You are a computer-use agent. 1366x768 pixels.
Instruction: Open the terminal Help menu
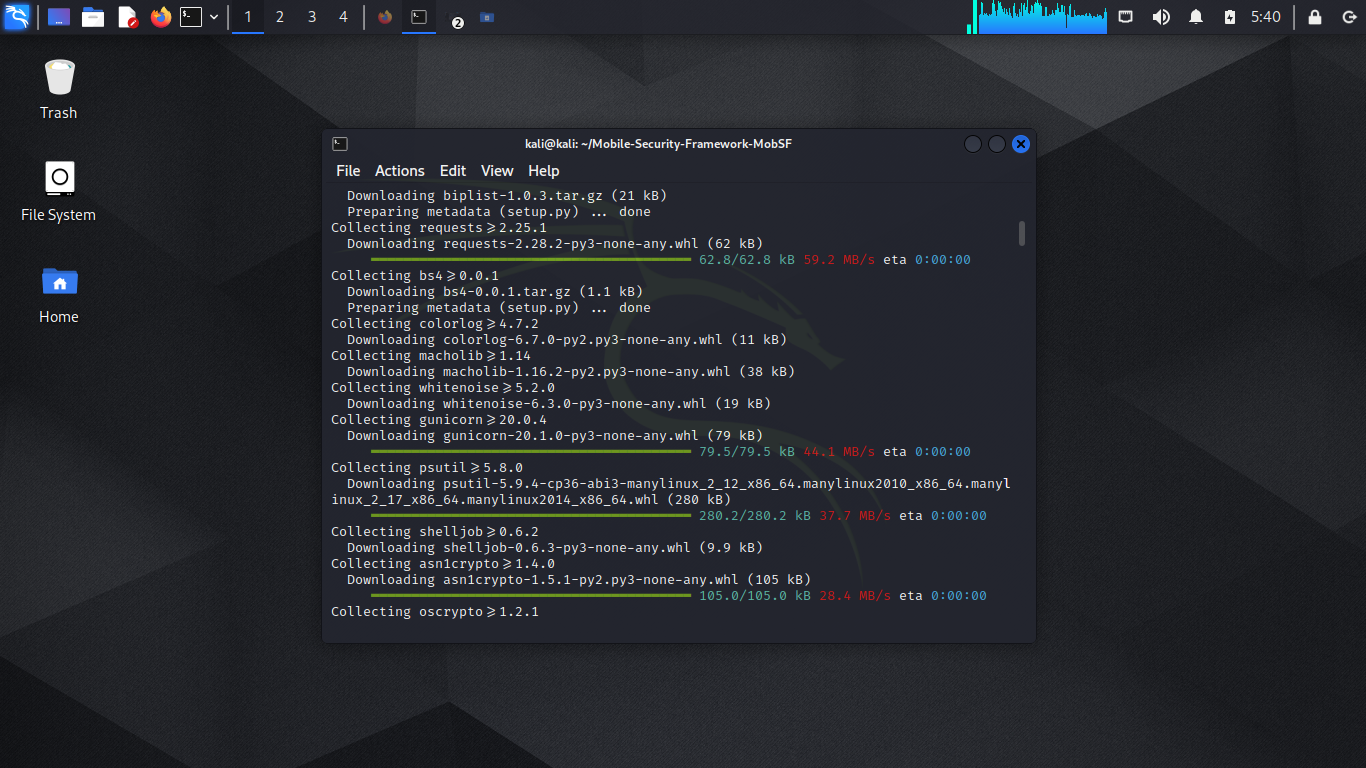click(544, 171)
